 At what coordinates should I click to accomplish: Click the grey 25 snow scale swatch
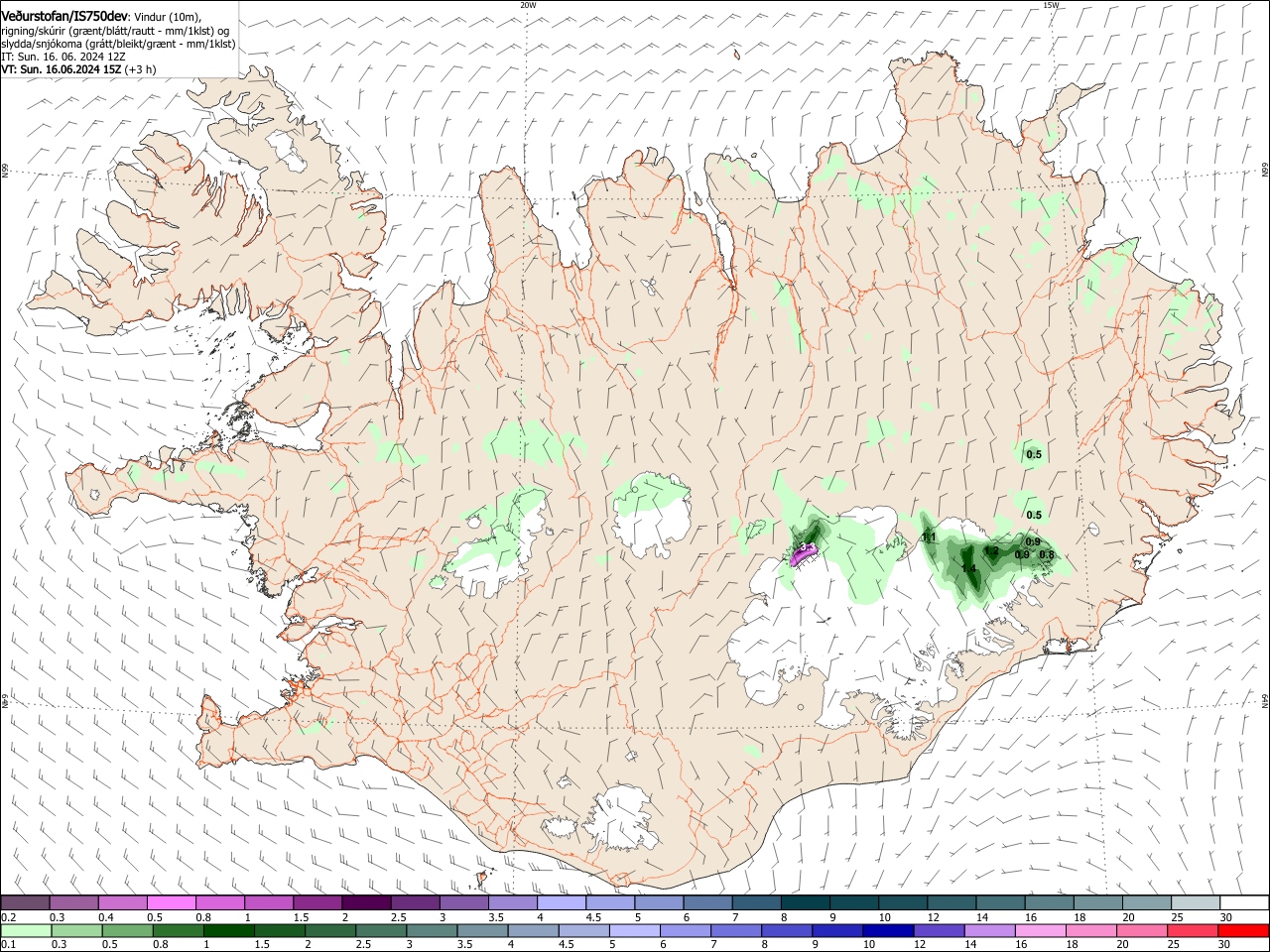tap(1196, 902)
